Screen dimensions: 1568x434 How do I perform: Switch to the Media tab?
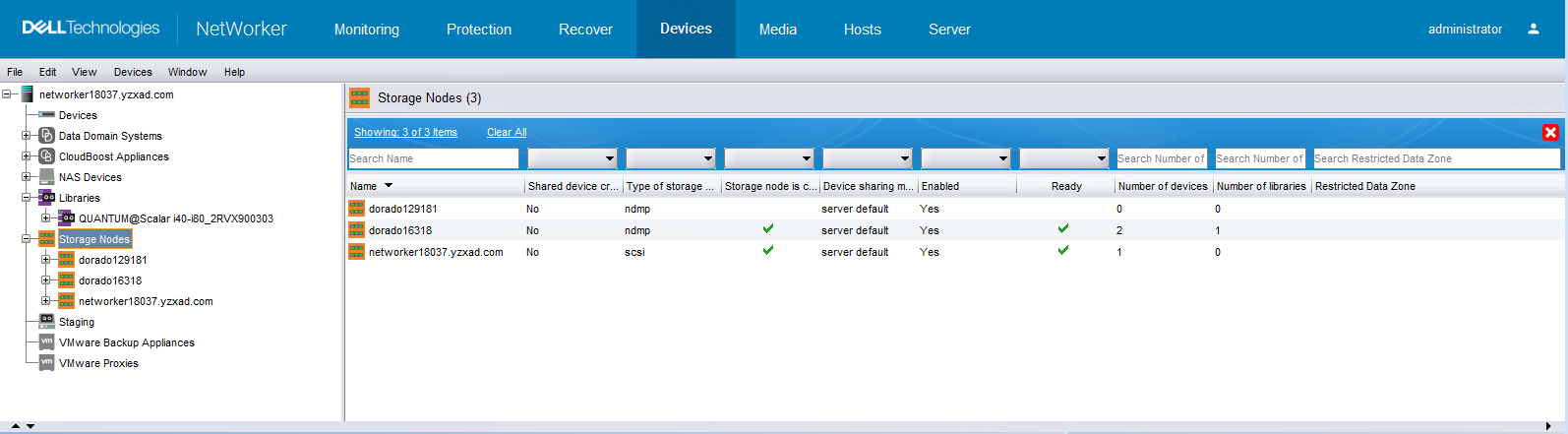[x=778, y=30]
